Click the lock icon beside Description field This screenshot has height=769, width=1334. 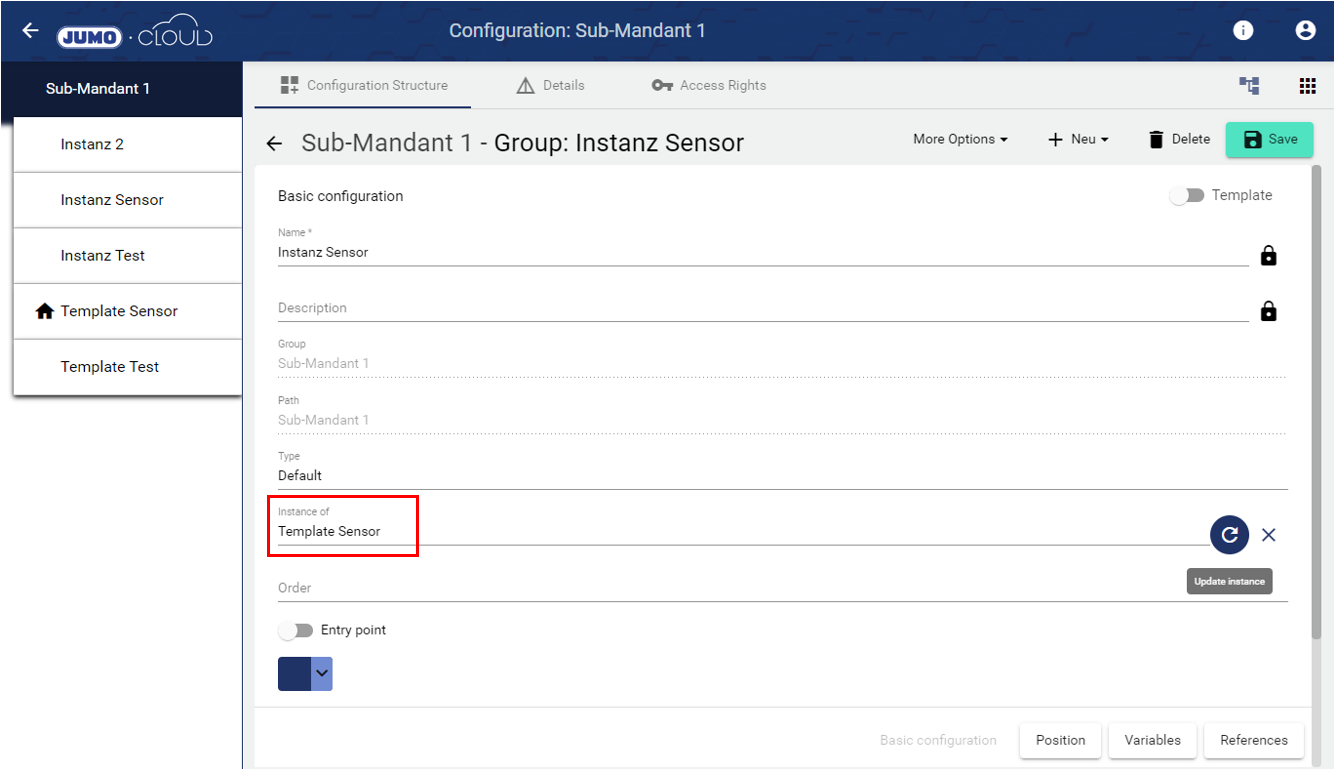coord(1268,312)
